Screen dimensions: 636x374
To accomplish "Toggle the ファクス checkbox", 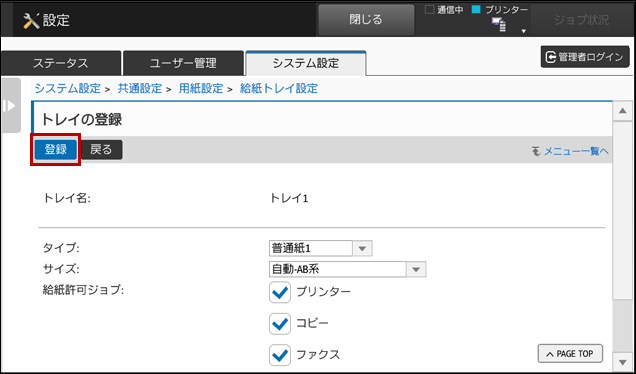I will tap(280, 355).
